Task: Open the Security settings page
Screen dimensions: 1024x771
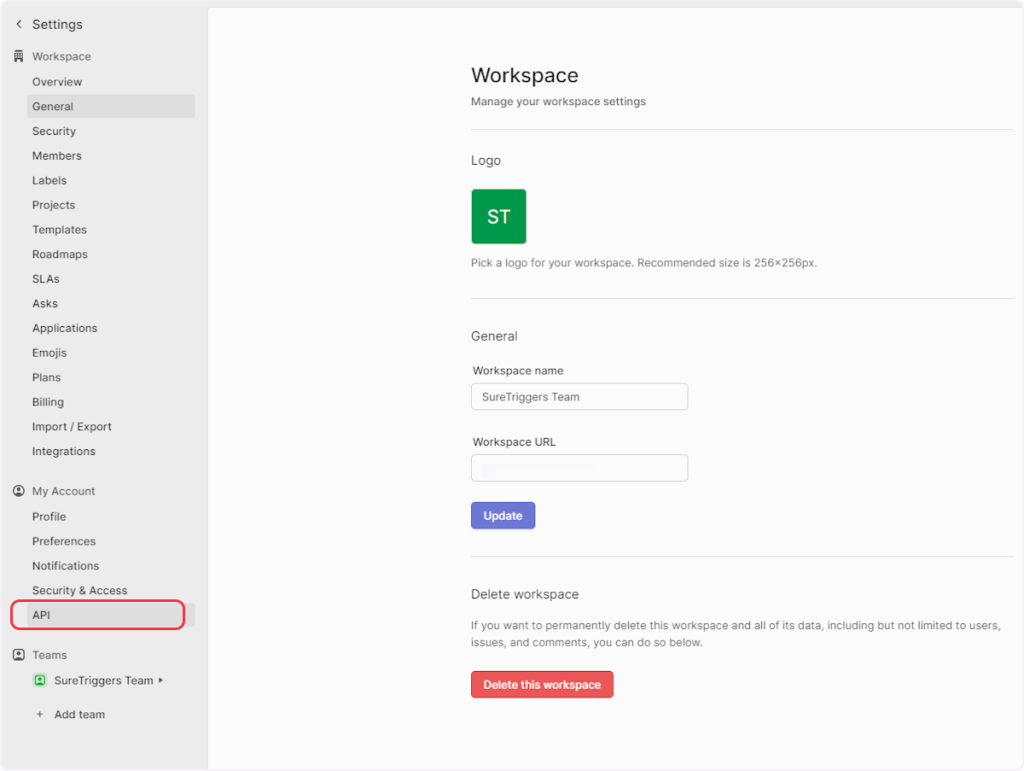Action: (54, 131)
